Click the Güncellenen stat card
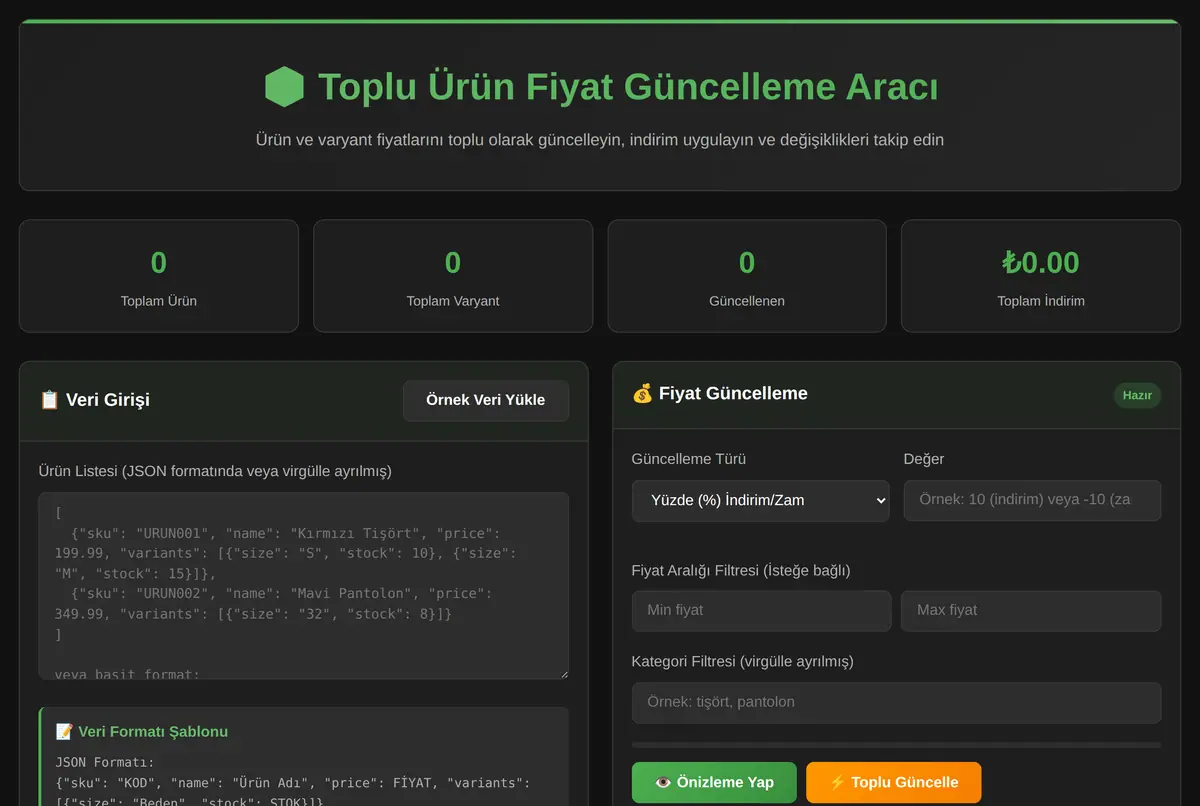Screen dimensions: 1200x806 coord(747,276)
